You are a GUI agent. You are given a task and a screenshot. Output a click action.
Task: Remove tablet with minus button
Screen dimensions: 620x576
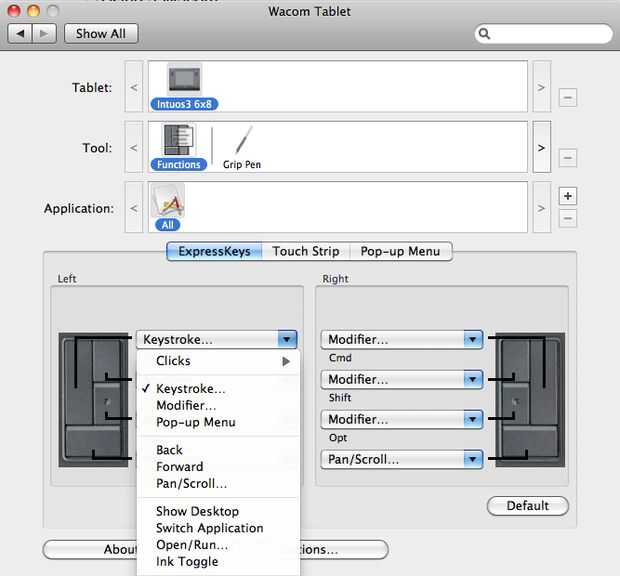(567, 97)
